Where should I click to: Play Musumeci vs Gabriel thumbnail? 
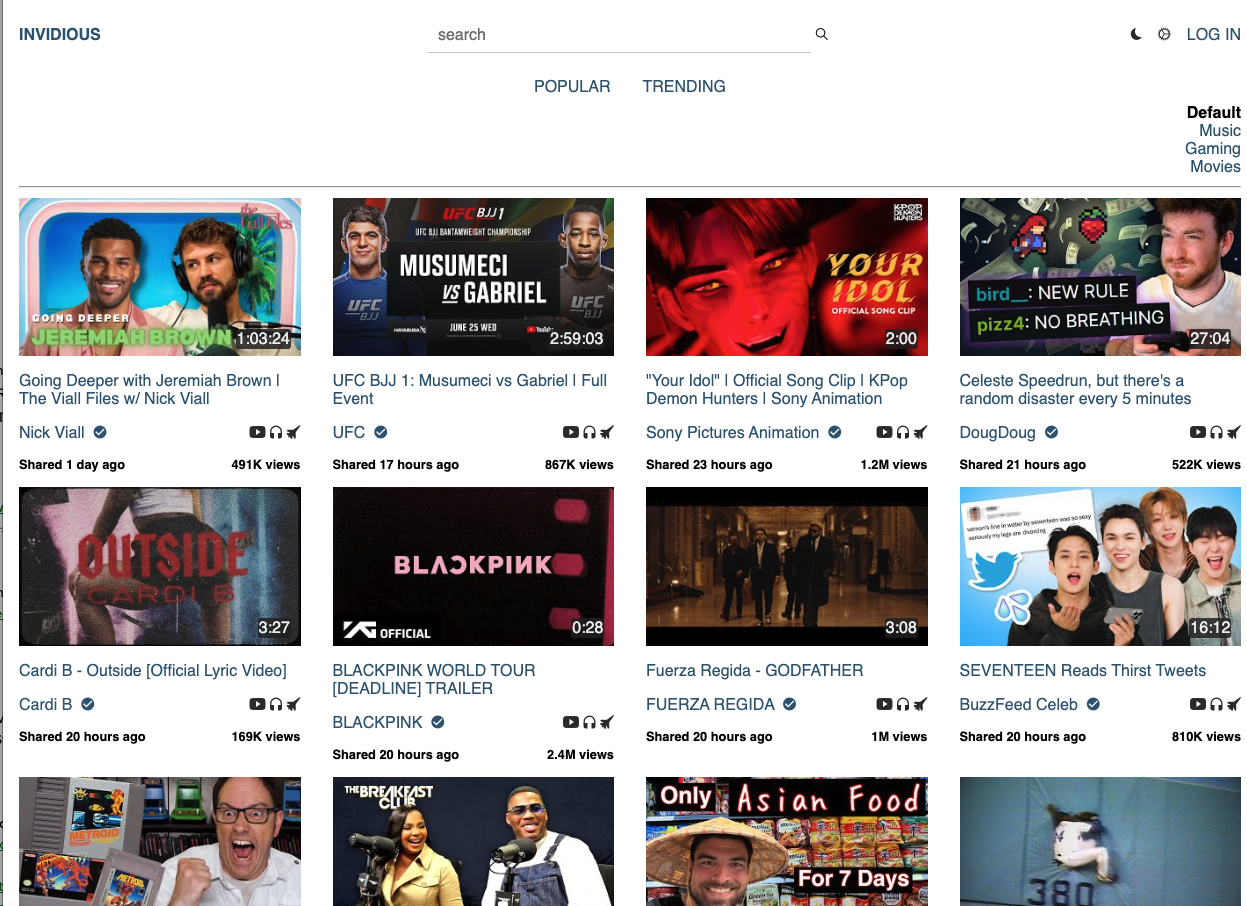(x=473, y=277)
